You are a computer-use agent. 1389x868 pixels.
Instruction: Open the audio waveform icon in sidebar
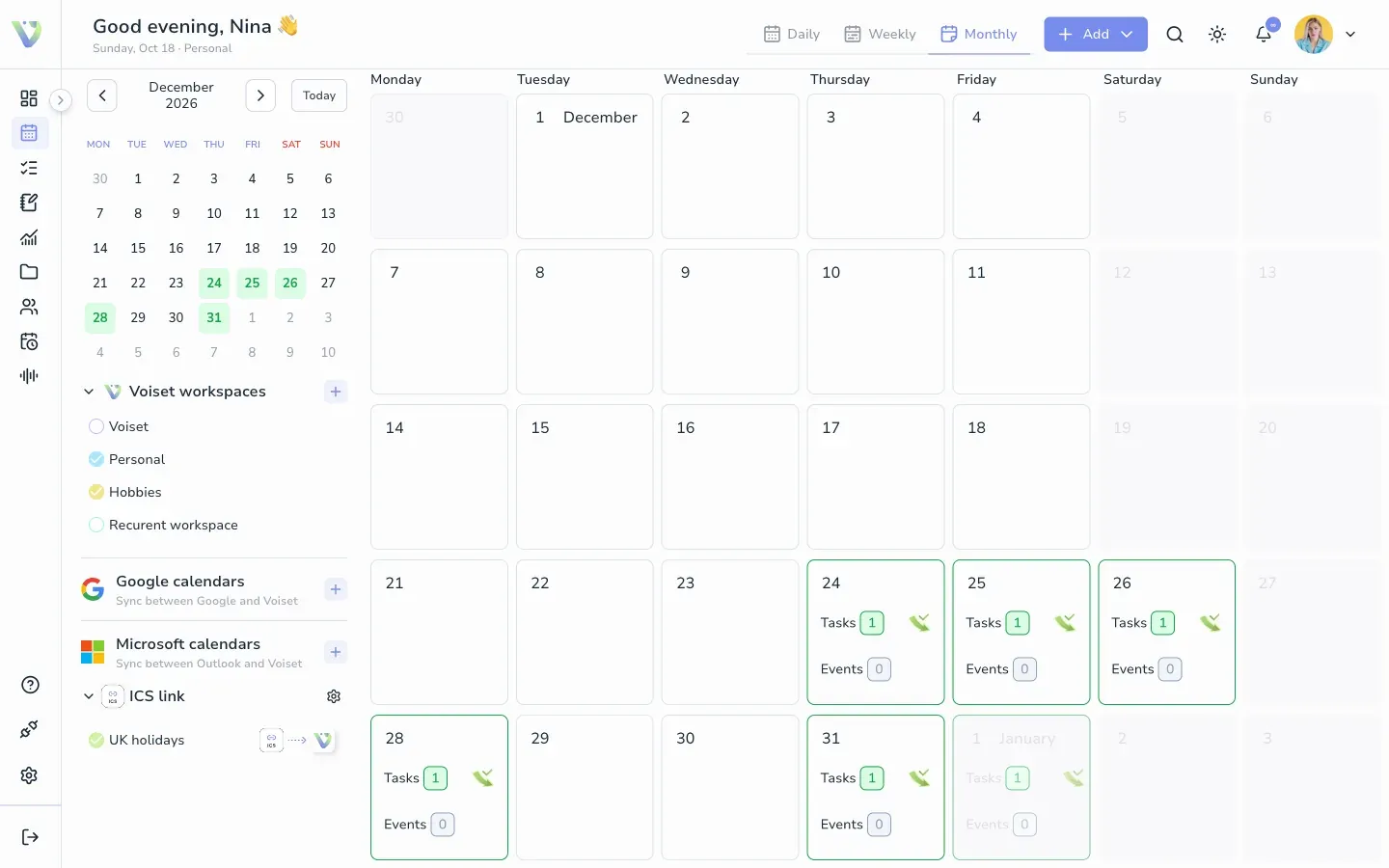pyautogui.click(x=29, y=376)
